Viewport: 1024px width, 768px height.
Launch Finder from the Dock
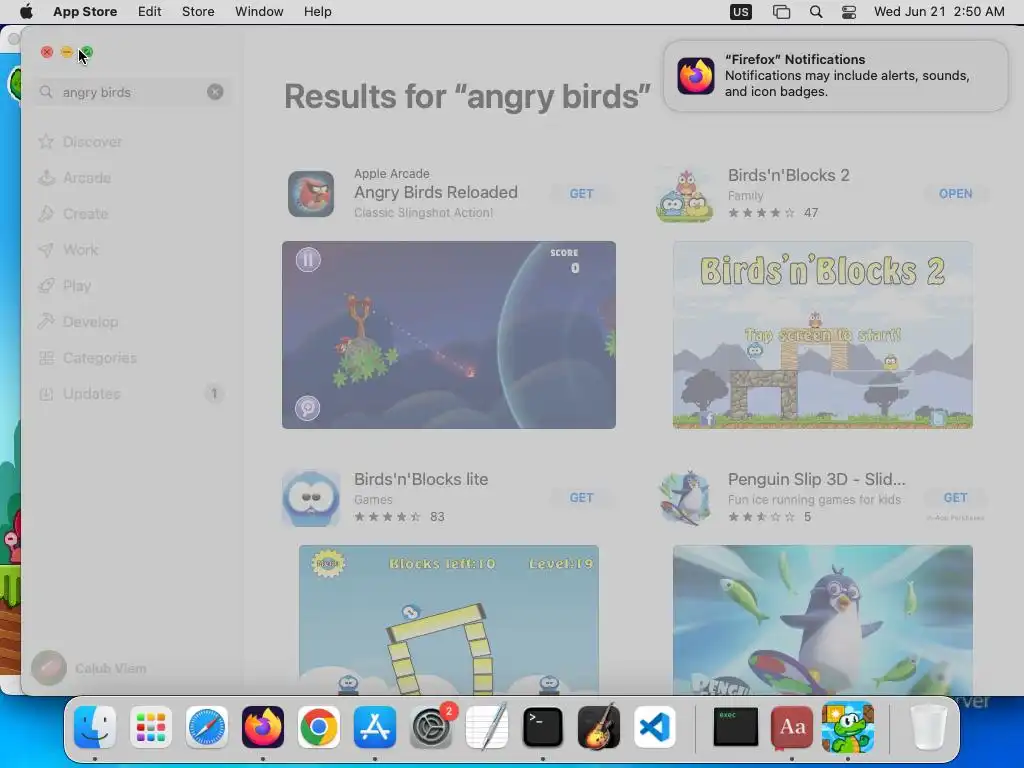point(95,727)
